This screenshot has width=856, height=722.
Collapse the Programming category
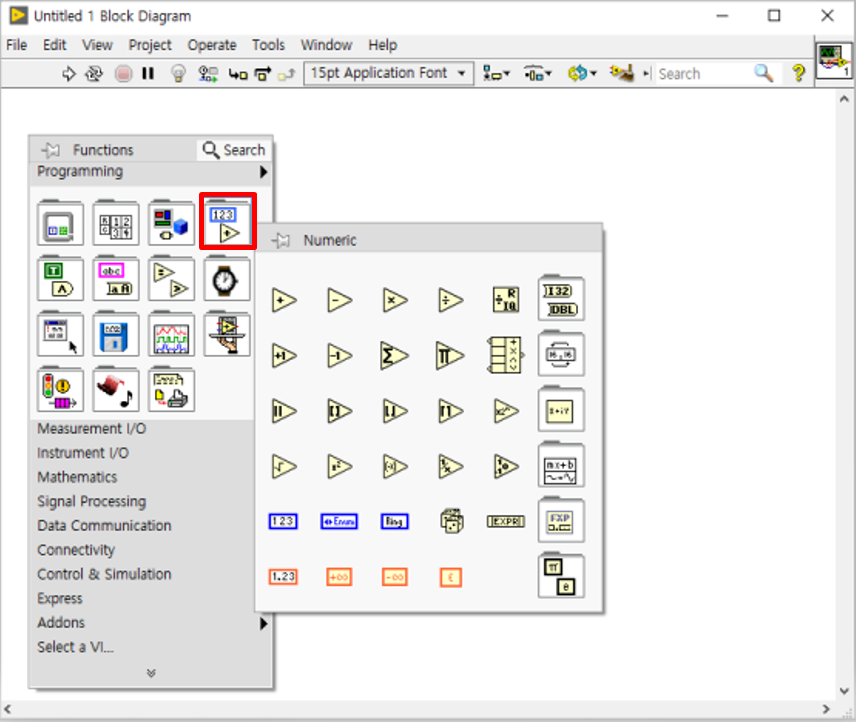tap(151, 171)
